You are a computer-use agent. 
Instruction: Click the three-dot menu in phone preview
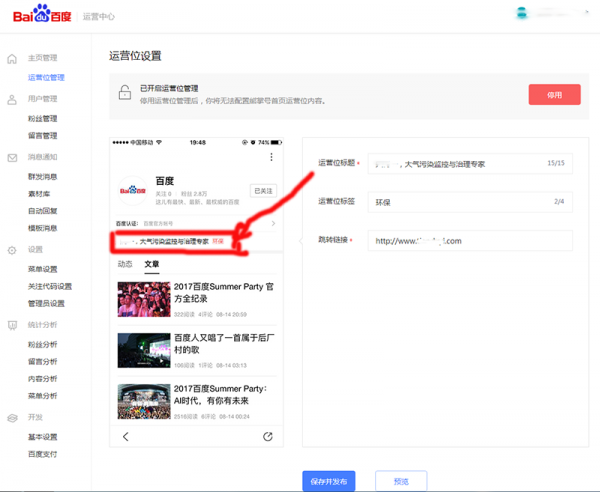(271, 158)
